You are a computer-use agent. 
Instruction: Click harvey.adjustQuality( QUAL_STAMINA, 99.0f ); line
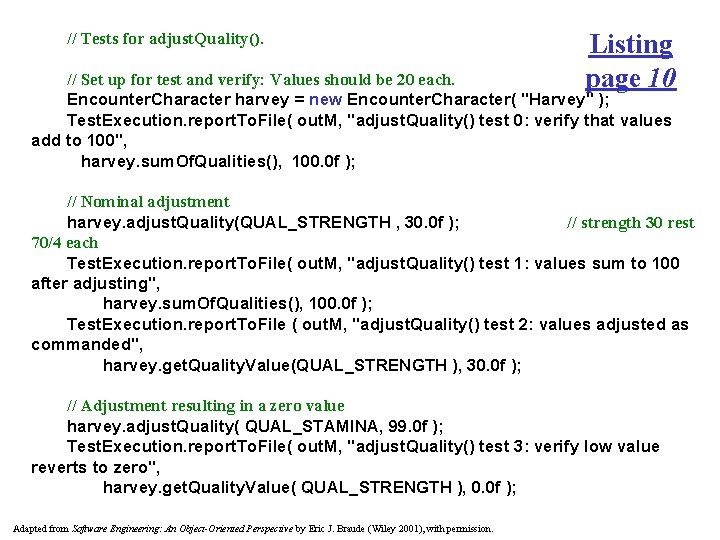(x=255, y=427)
